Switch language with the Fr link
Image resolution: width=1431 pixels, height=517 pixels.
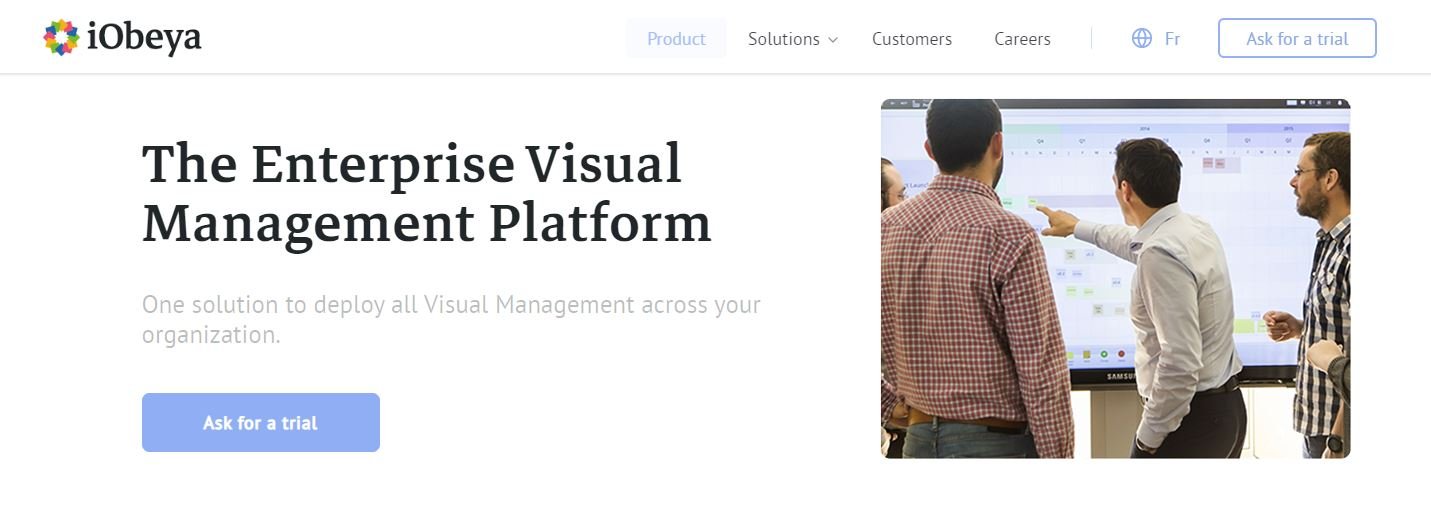1172,39
